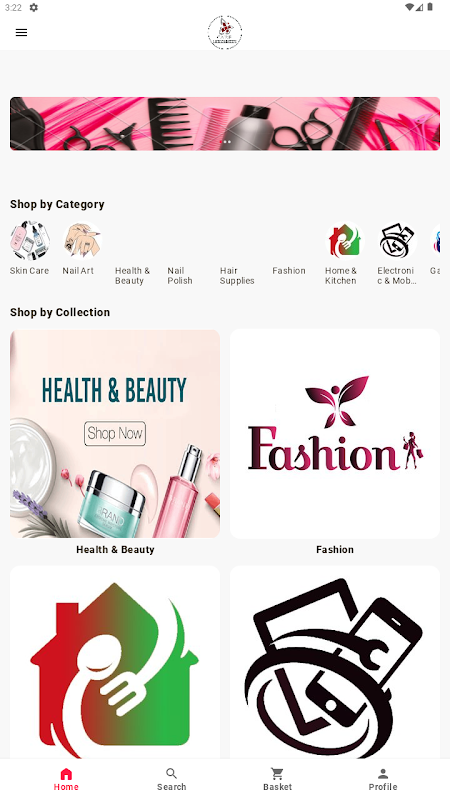Open the hamburger navigation menu

(21, 33)
